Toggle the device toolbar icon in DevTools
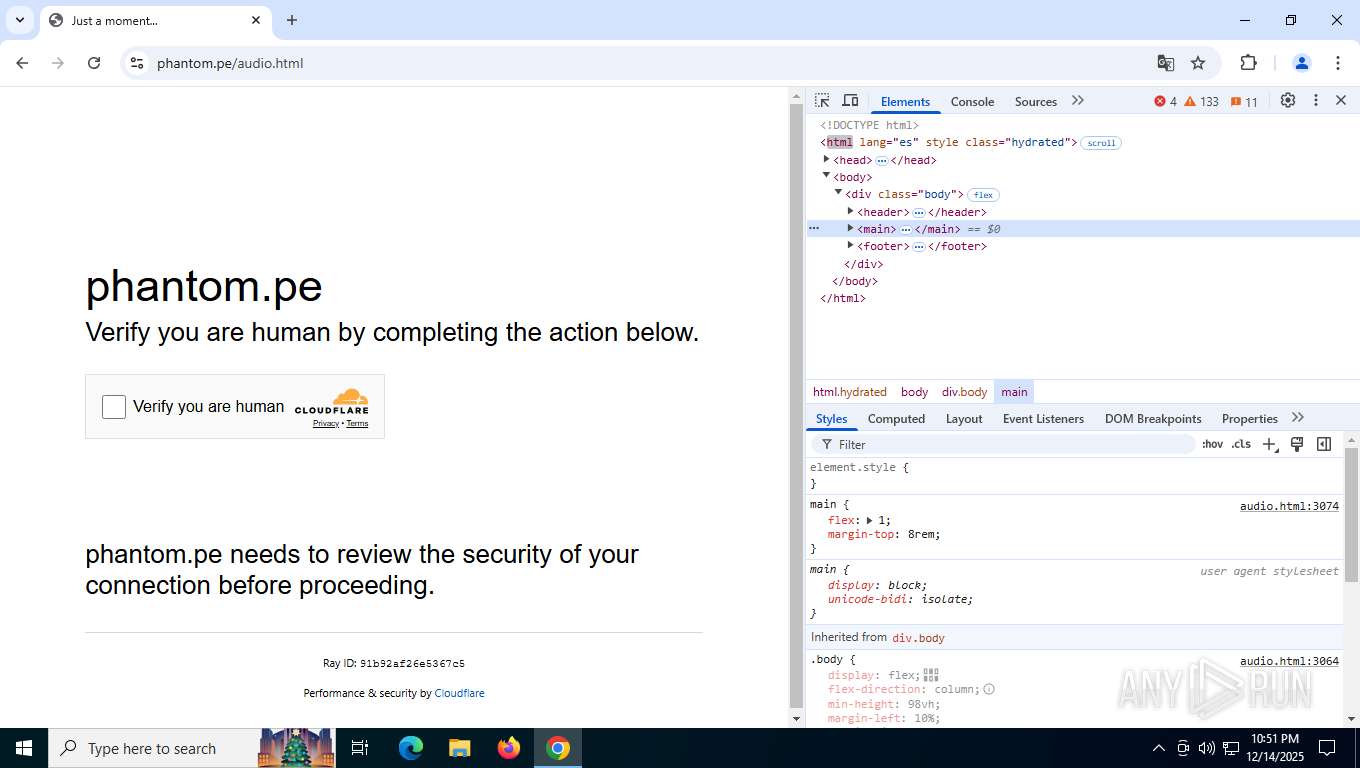Screen dimensions: 1360x768 pos(850,101)
